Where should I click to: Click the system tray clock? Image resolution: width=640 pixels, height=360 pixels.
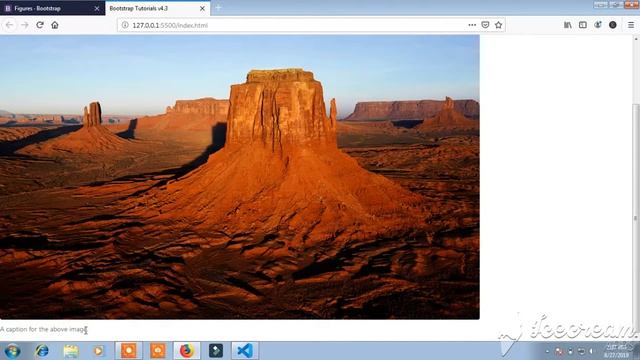(x=617, y=351)
